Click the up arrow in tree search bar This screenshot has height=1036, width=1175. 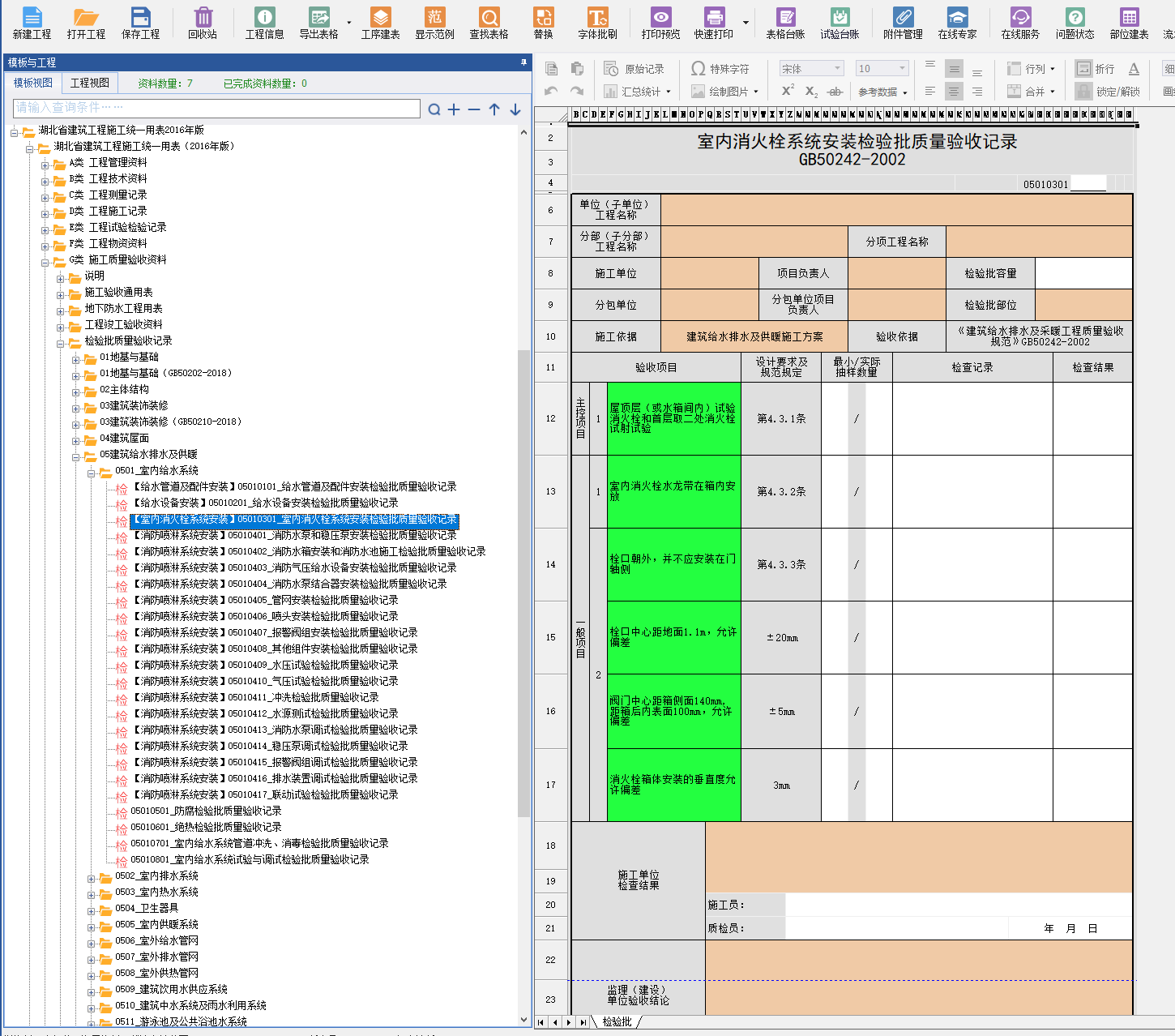click(x=494, y=109)
